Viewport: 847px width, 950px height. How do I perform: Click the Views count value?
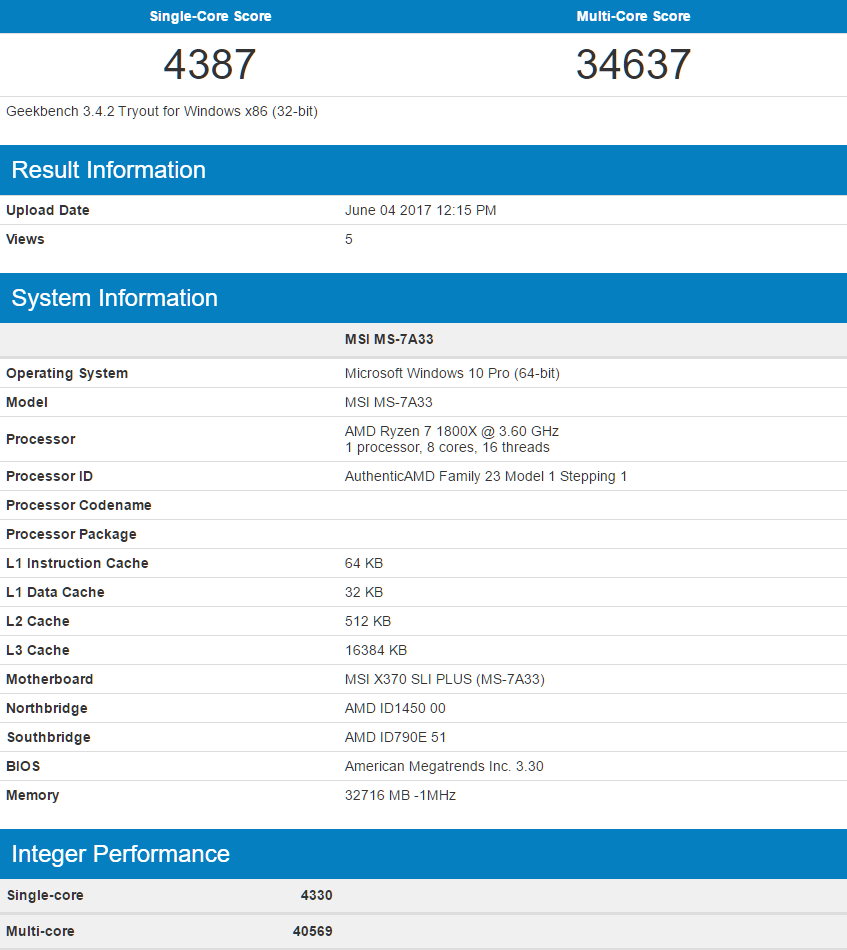349,239
